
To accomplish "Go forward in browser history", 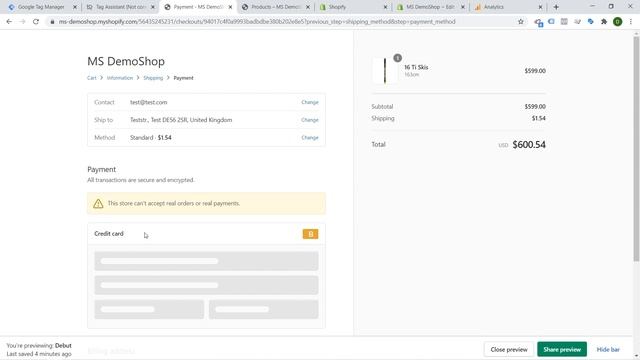I will point(22,22).
